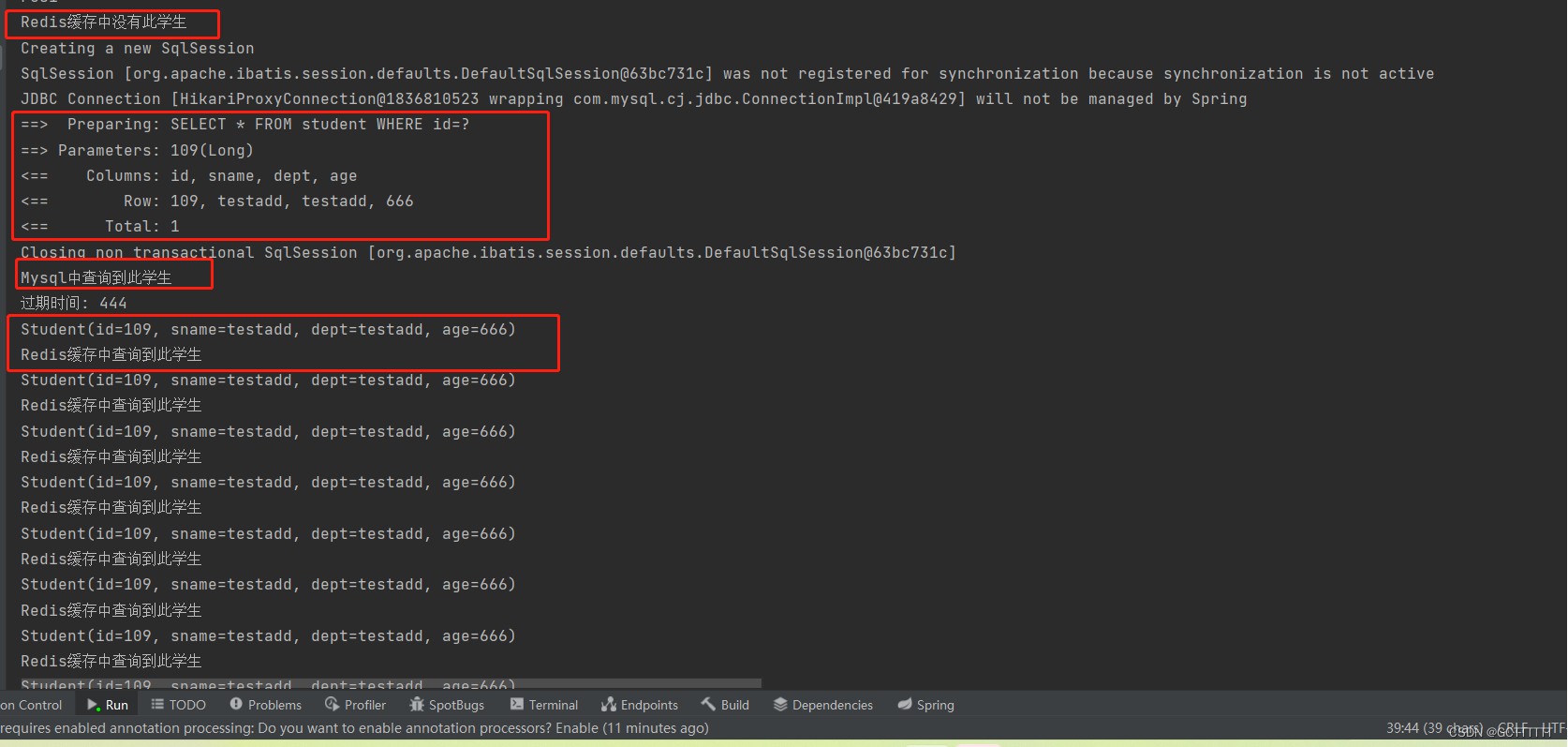This screenshot has width=1568, height=747.
Task: Open the Profiler tool window
Action: click(355, 705)
